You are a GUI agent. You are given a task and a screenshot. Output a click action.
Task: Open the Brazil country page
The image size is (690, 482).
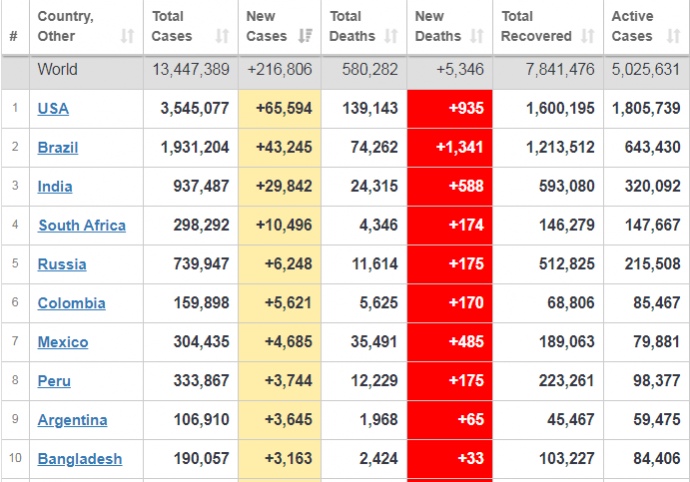58,148
